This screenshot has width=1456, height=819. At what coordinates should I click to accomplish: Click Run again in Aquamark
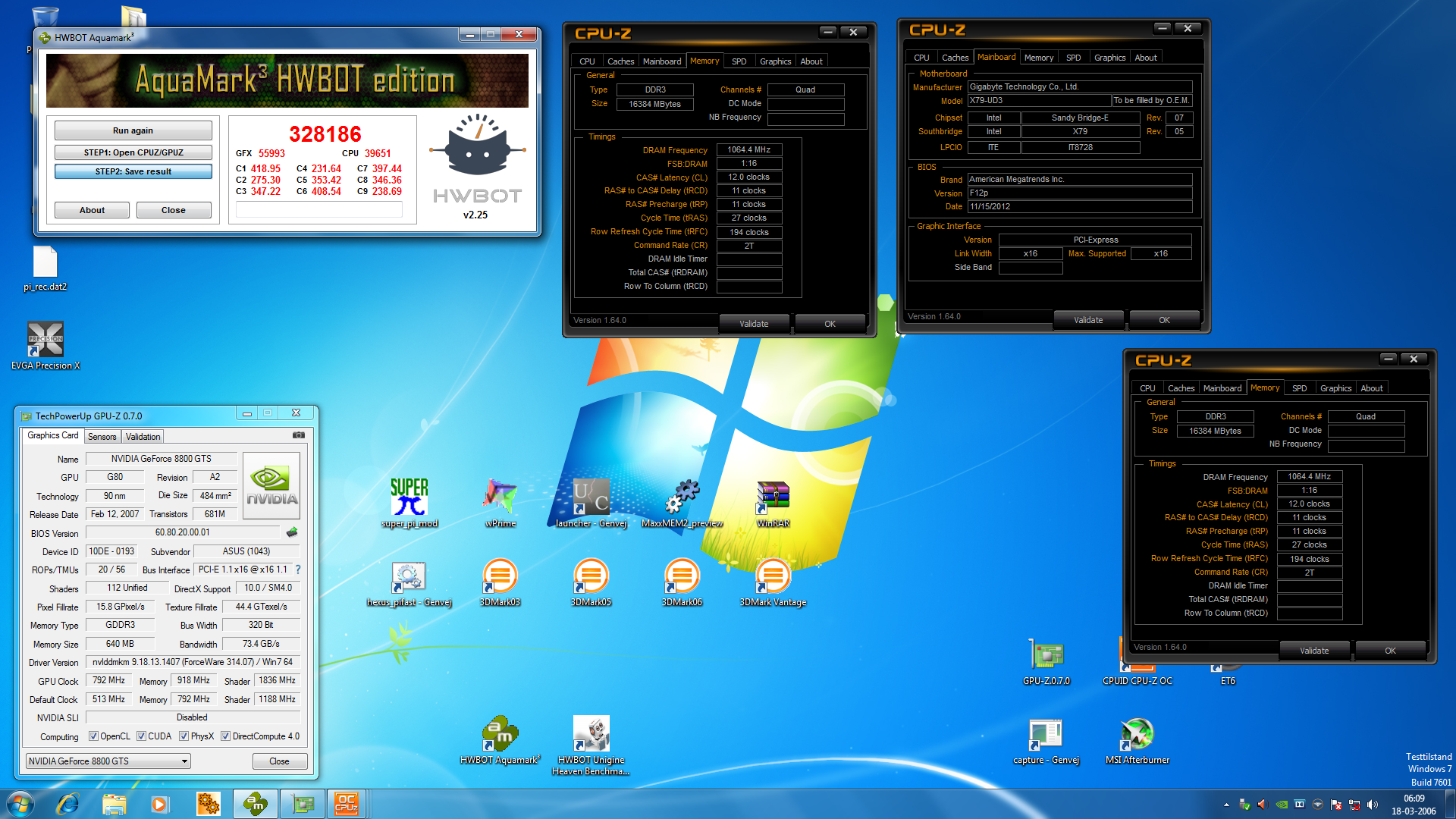pos(133,130)
